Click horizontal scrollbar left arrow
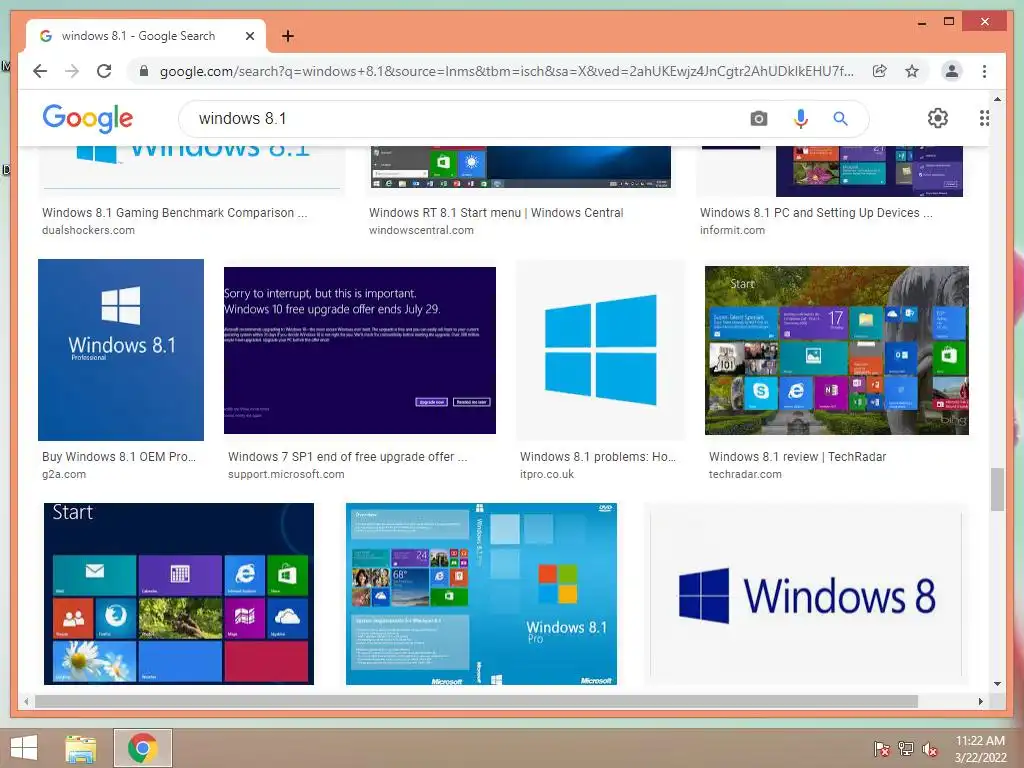 [x=26, y=701]
